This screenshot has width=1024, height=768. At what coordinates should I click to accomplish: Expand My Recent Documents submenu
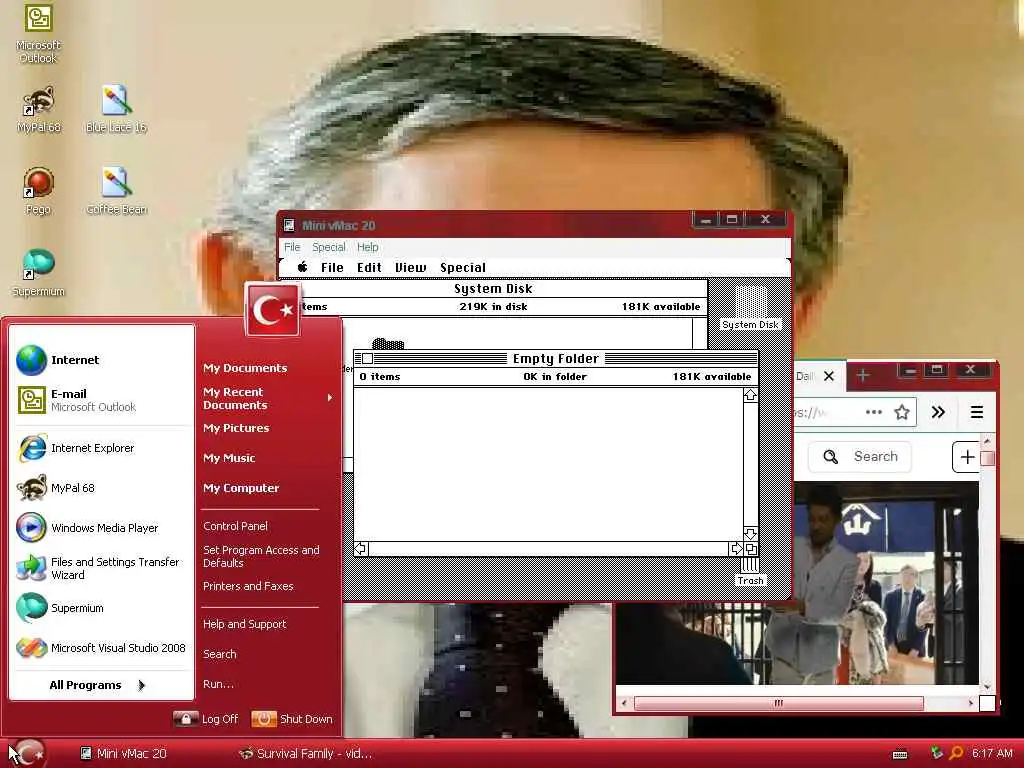pyautogui.click(x=268, y=398)
